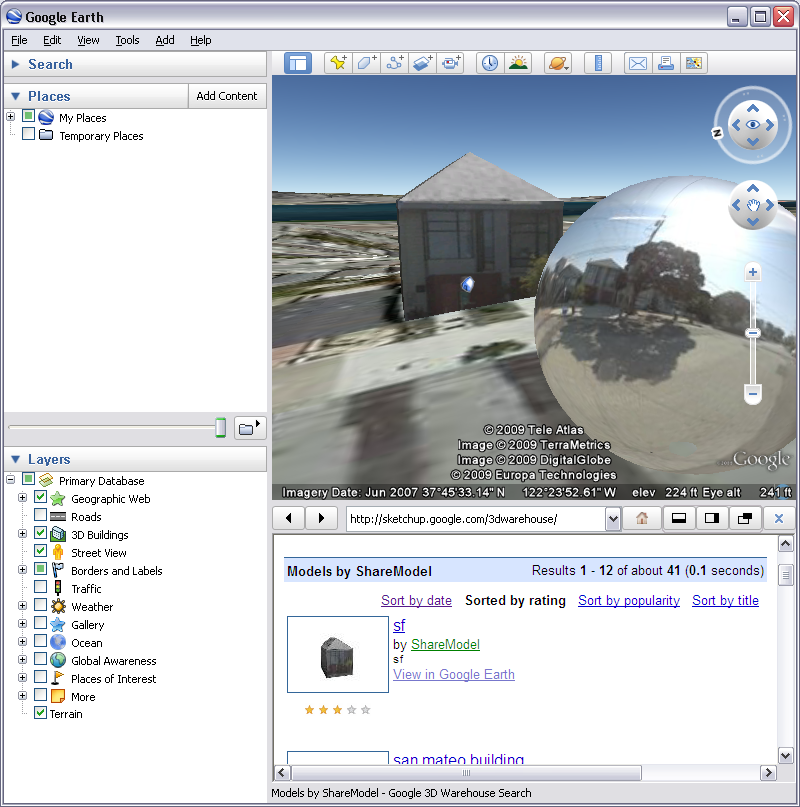Screen dimensions: 800x807
Task: Toggle the sunlight icon in toolbar
Action: click(518, 63)
